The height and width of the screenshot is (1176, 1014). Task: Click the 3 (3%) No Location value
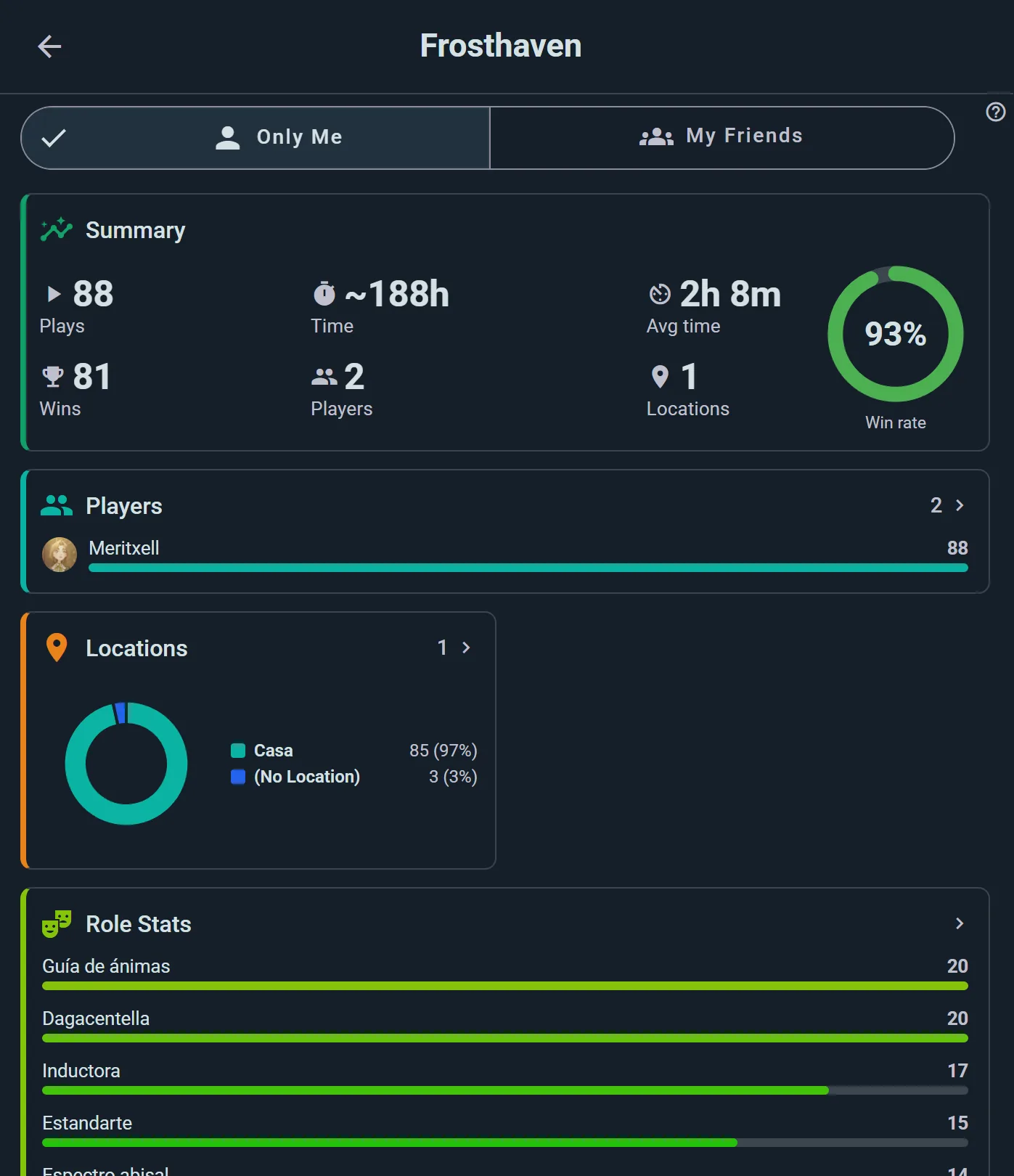453,777
